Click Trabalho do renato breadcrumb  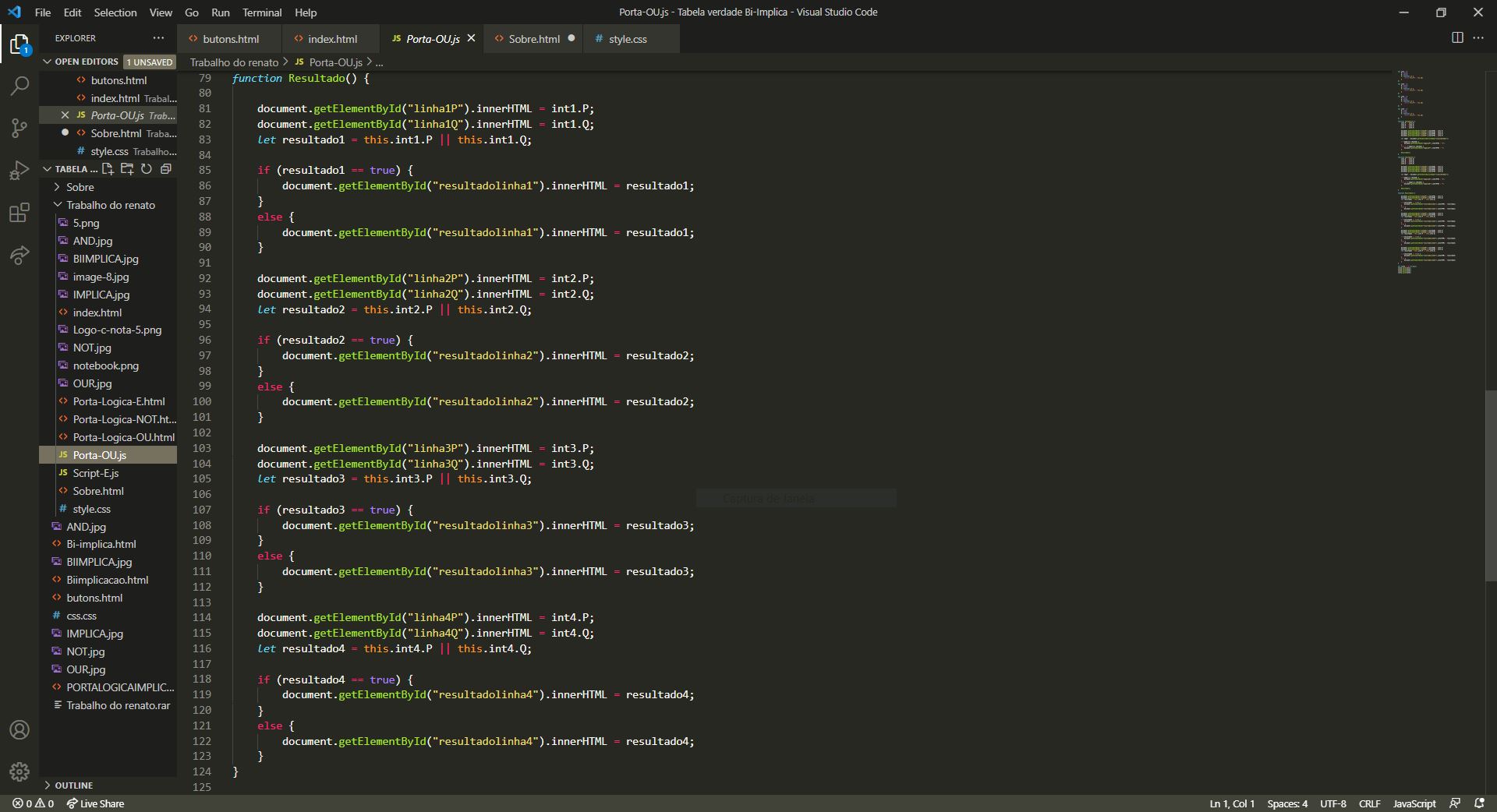coord(234,62)
